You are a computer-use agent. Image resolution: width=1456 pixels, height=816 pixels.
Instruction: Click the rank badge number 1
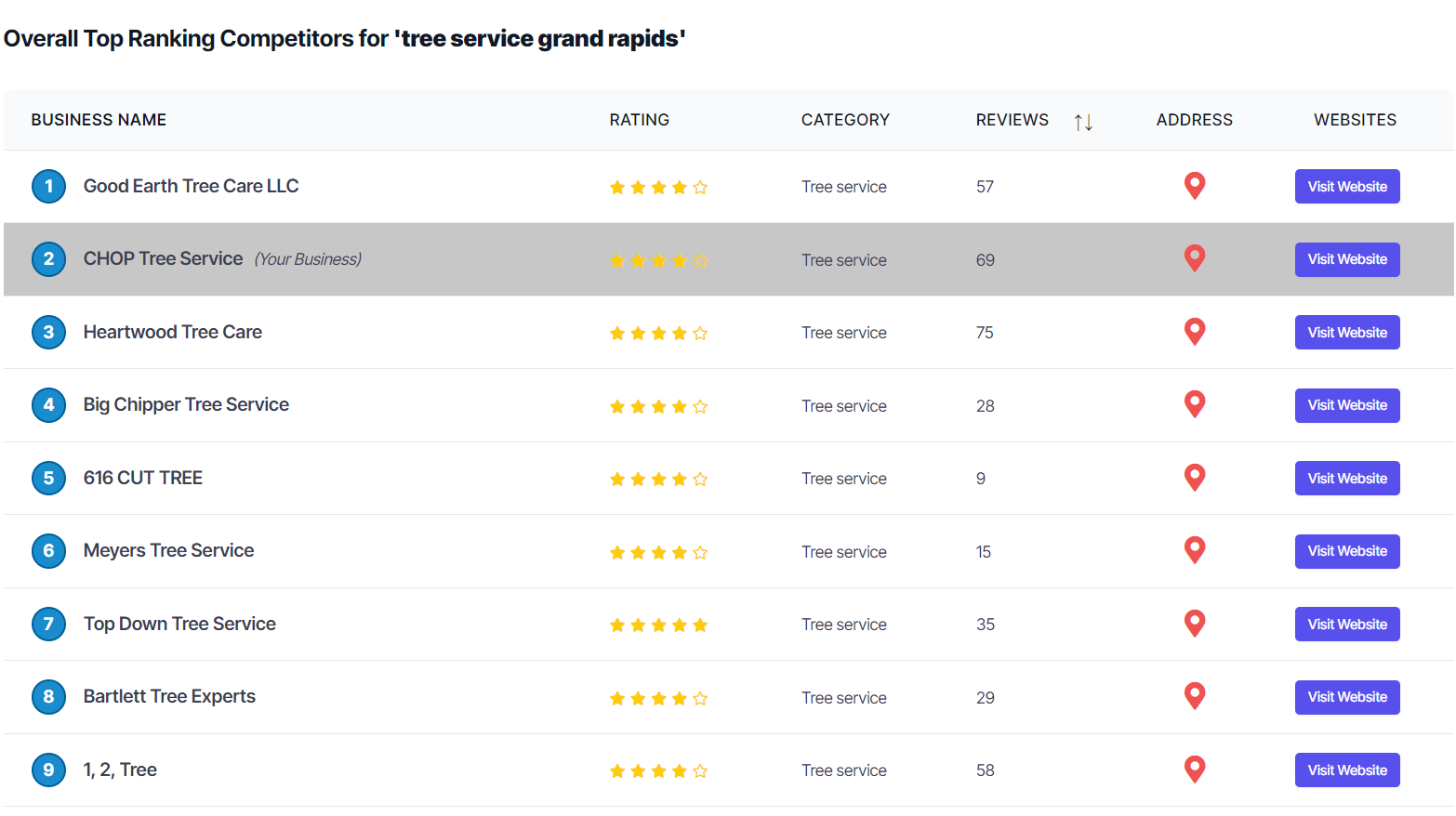(49, 186)
